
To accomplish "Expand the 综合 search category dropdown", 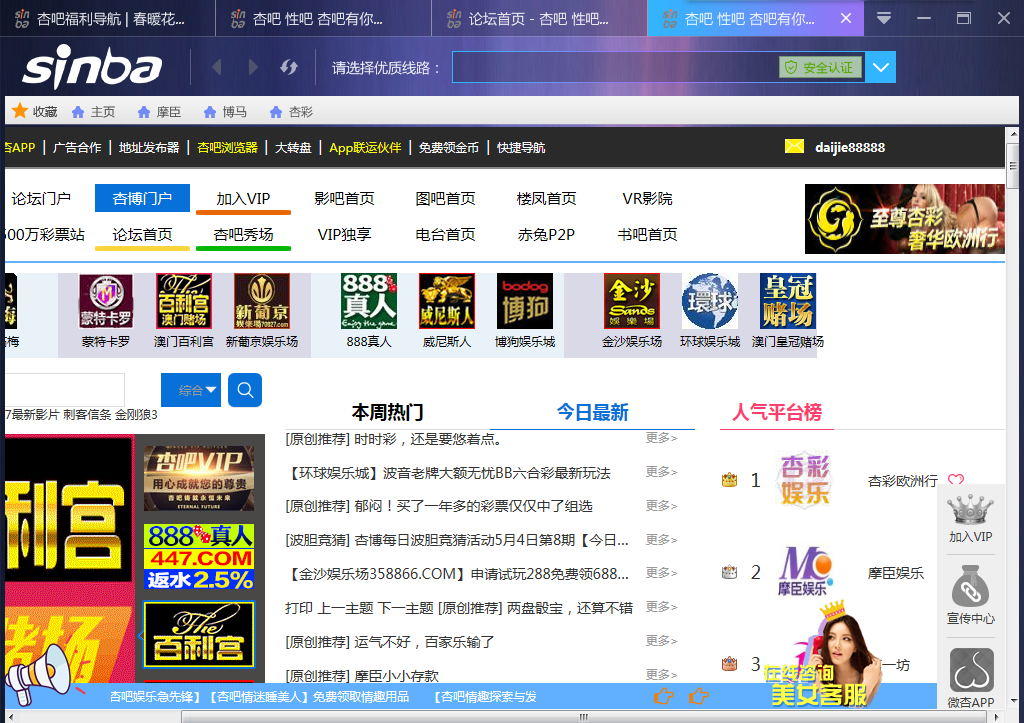I will pyautogui.click(x=191, y=390).
